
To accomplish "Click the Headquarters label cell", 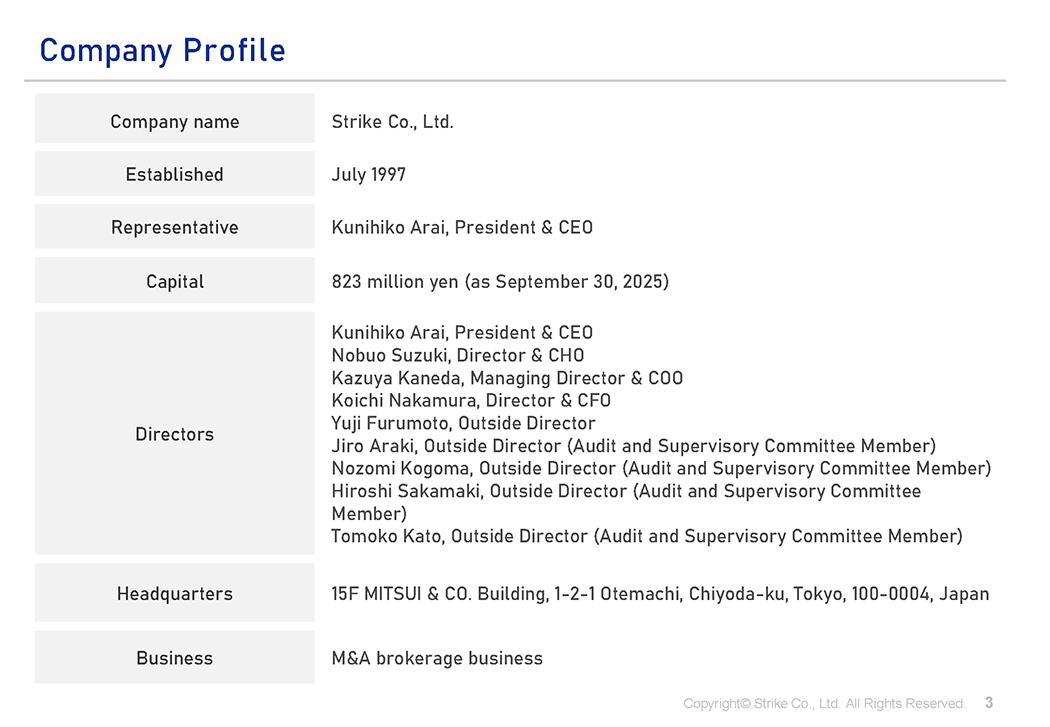I will point(174,594).
